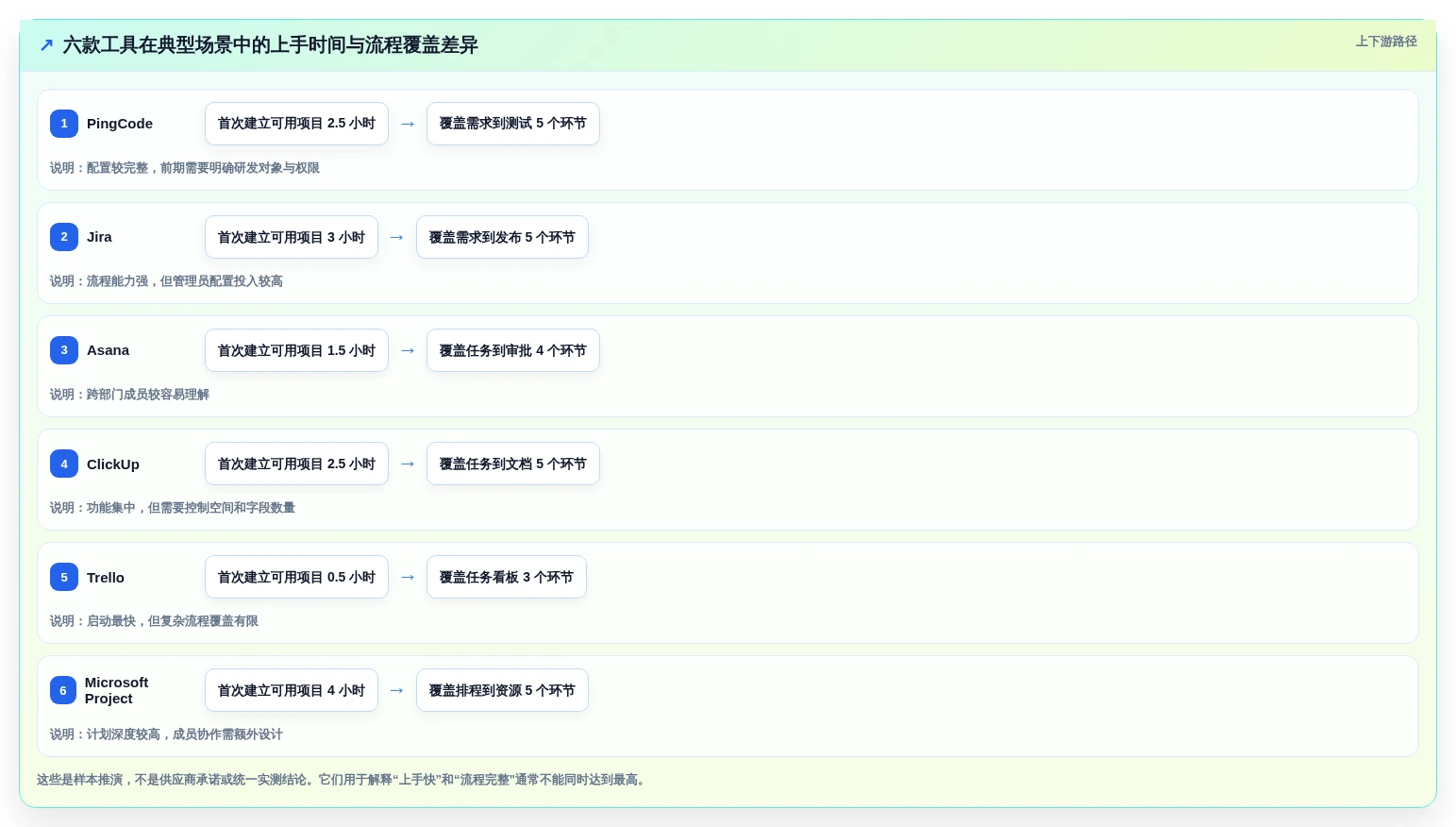Click Trello's 首次建立可用项目 0.5 小时 chip
This screenshot has height=827, width=1456.
tap(296, 577)
